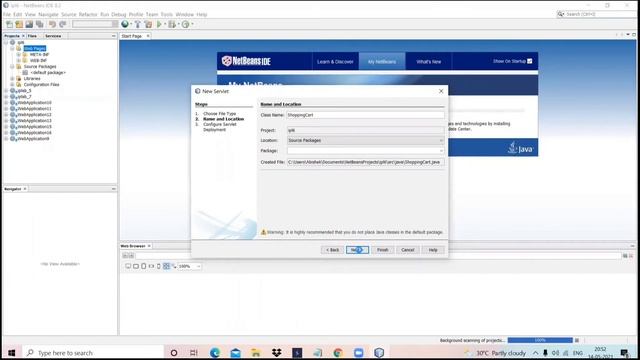Image resolution: width=640 pixels, height=360 pixels.
Task: Close the Start Page tab
Action: coord(148,36)
